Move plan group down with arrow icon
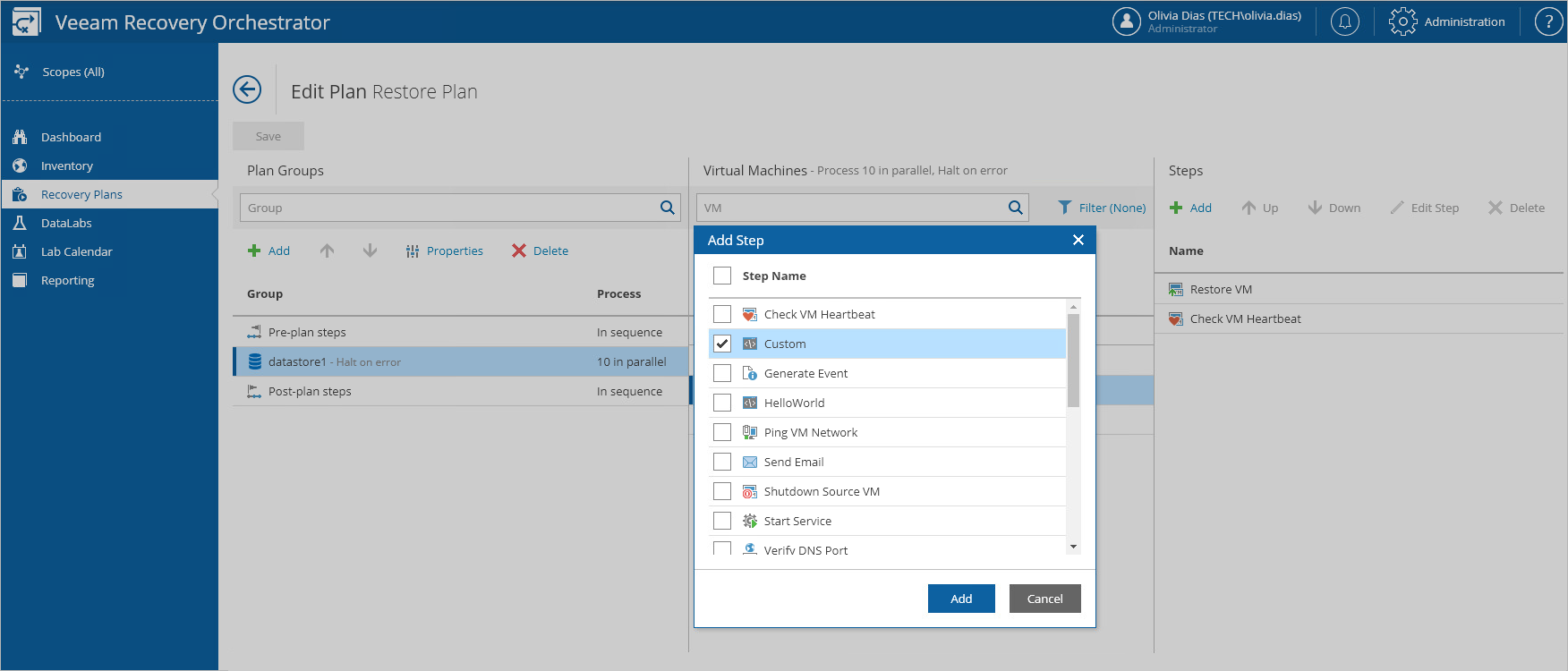This screenshot has width=1568, height=671. point(370,251)
